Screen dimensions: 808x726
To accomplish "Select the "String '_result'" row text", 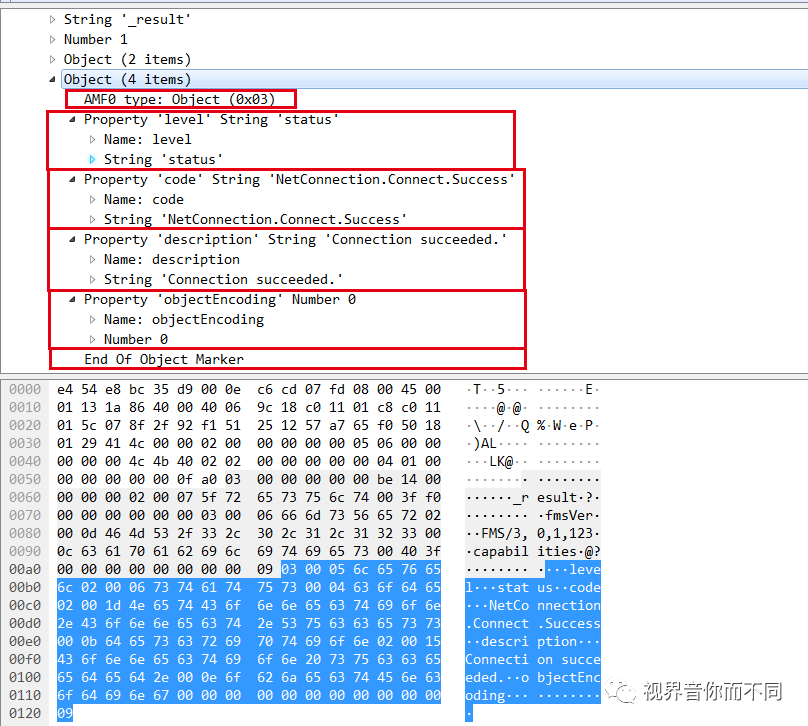I will pos(127,20).
